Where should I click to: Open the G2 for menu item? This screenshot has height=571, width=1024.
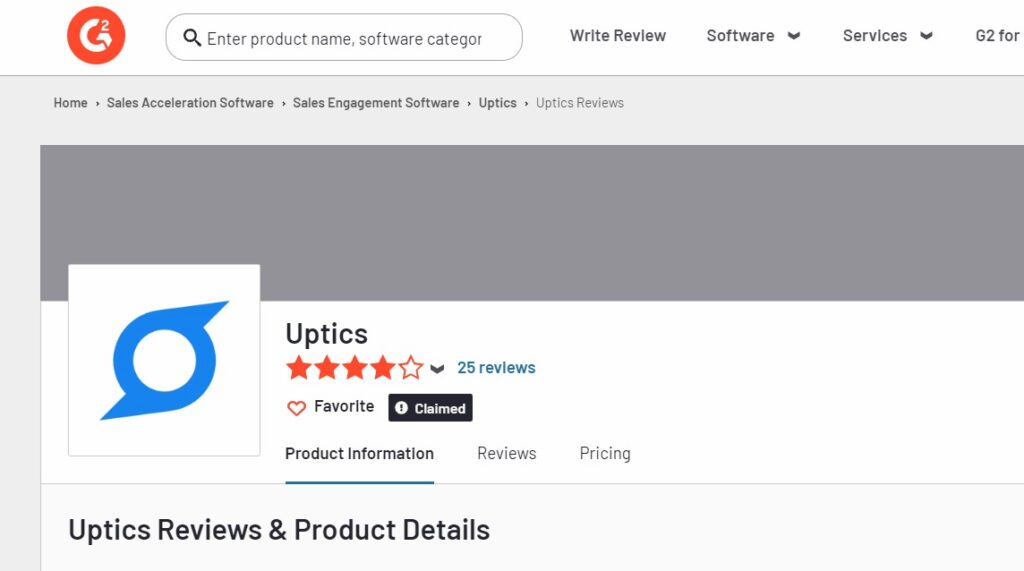997,36
